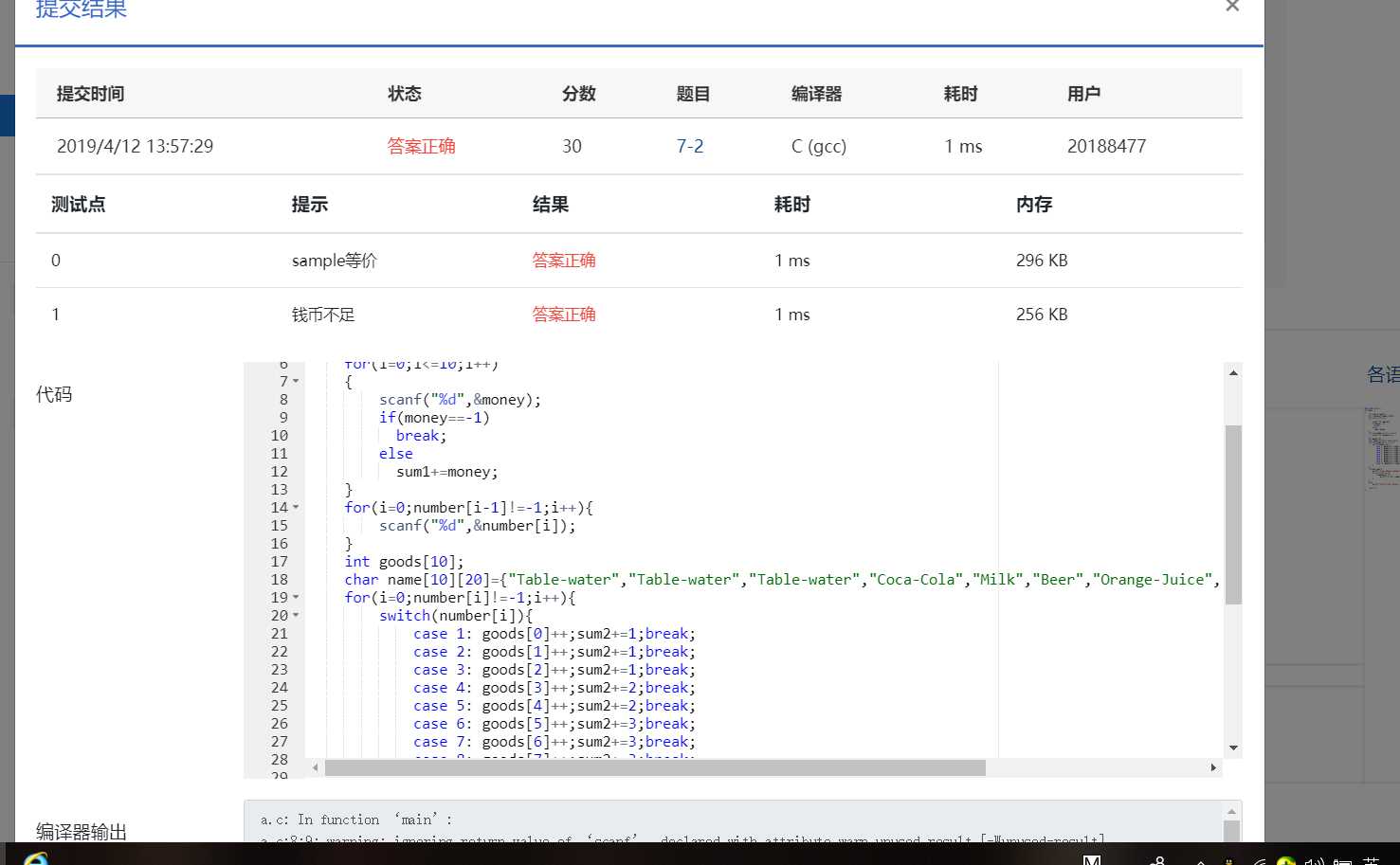The image size is (1400, 865).
Task: Click the 'In function main' compiler output line
Action: click(x=356, y=820)
